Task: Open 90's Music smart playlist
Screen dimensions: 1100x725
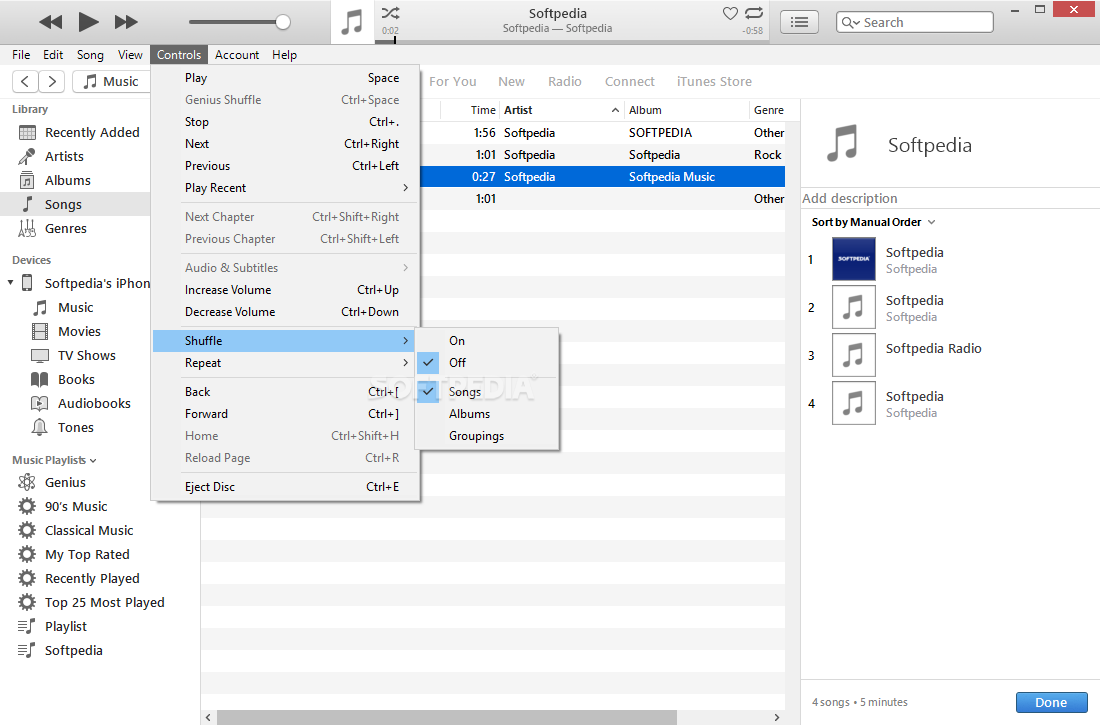Action: tap(75, 507)
